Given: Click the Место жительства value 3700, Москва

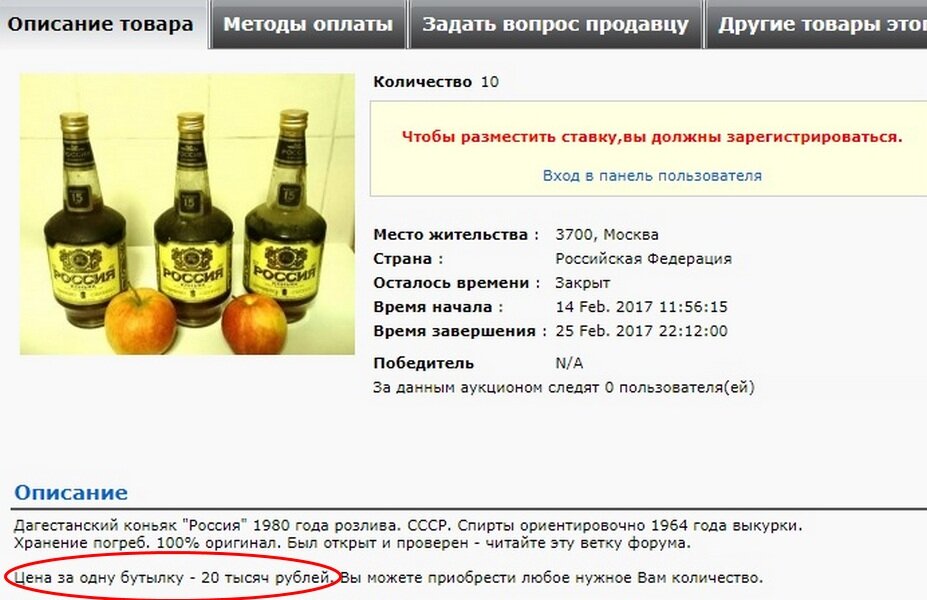Looking at the screenshot, I should [x=607, y=235].
